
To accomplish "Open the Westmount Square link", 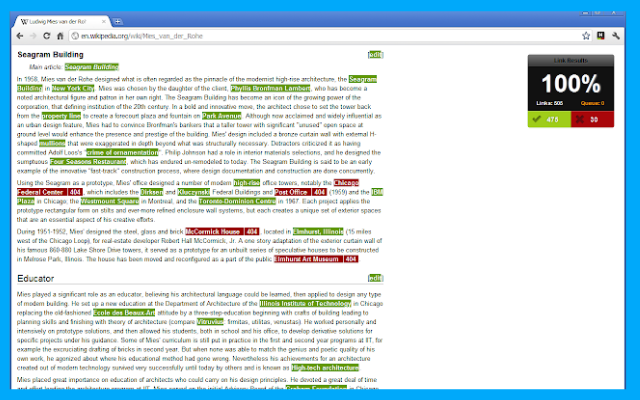I will [x=110, y=201].
